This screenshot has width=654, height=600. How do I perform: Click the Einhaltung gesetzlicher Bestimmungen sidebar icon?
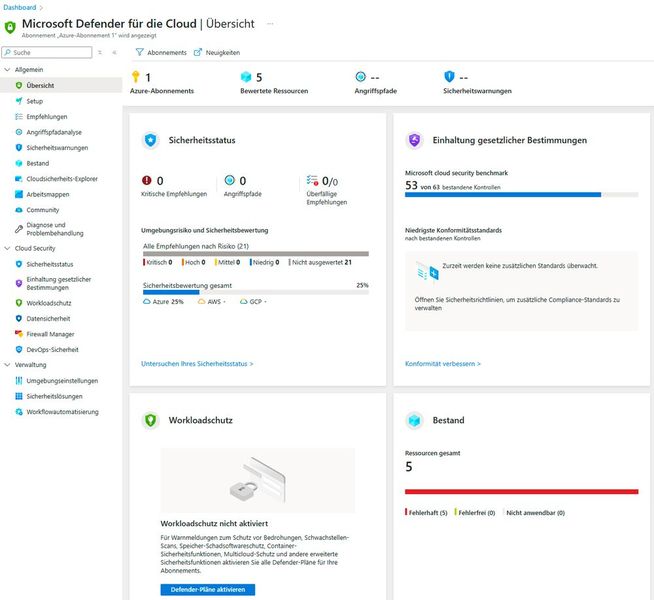pyautogui.click(x=19, y=284)
